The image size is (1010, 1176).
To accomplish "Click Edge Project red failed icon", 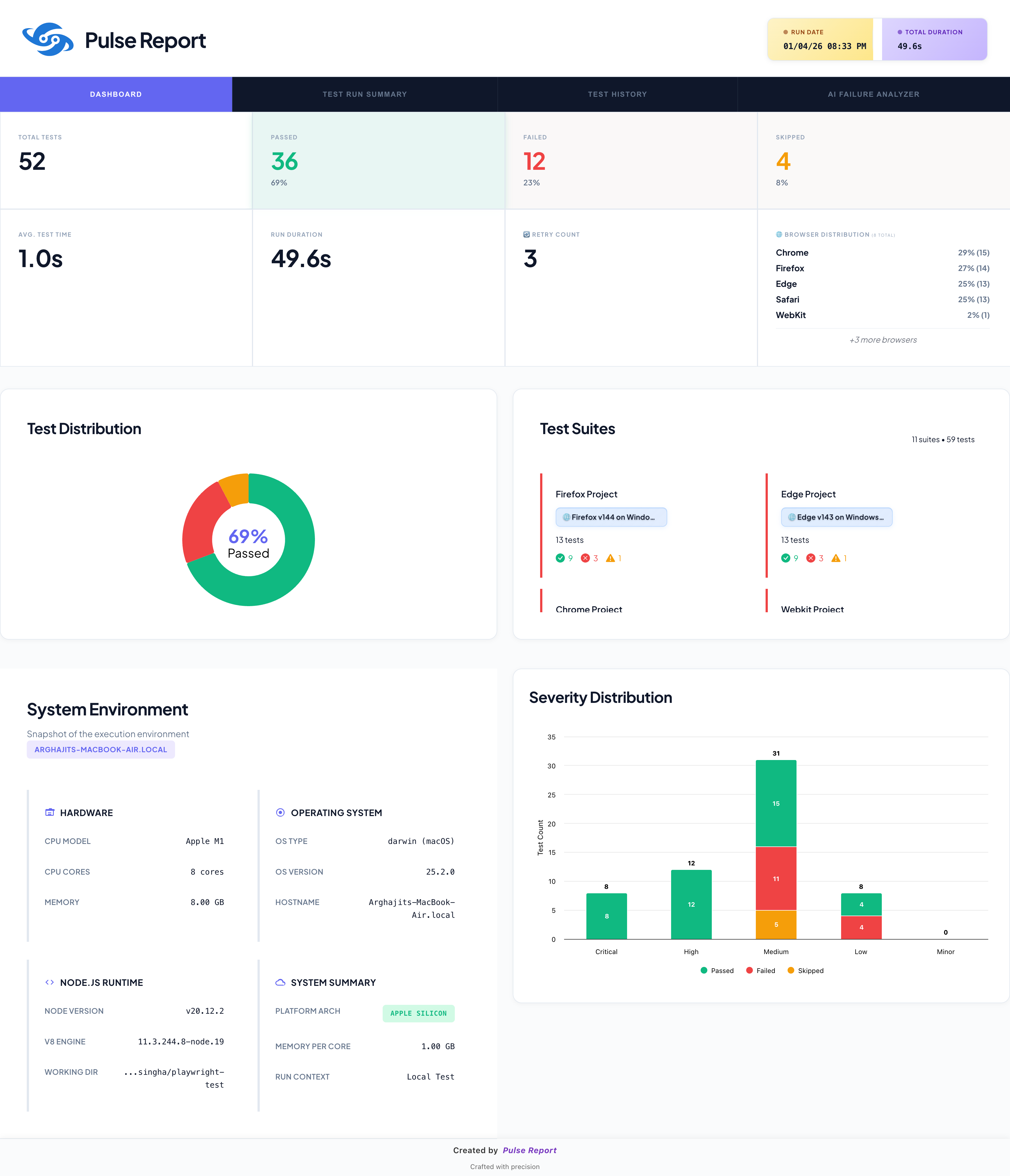I will click(x=811, y=558).
